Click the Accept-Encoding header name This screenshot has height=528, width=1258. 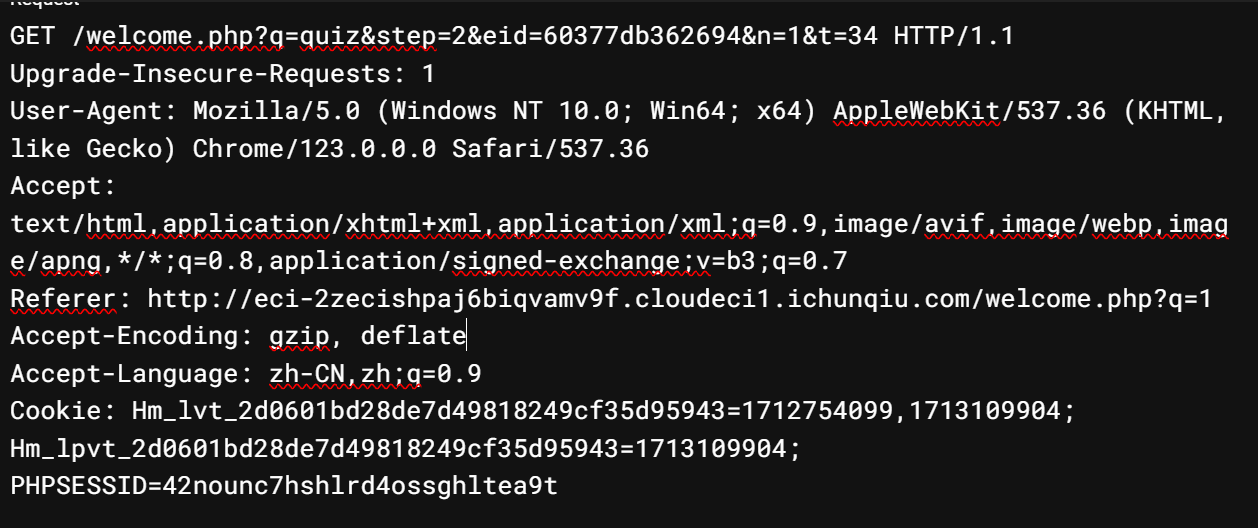pyautogui.click(x=125, y=336)
